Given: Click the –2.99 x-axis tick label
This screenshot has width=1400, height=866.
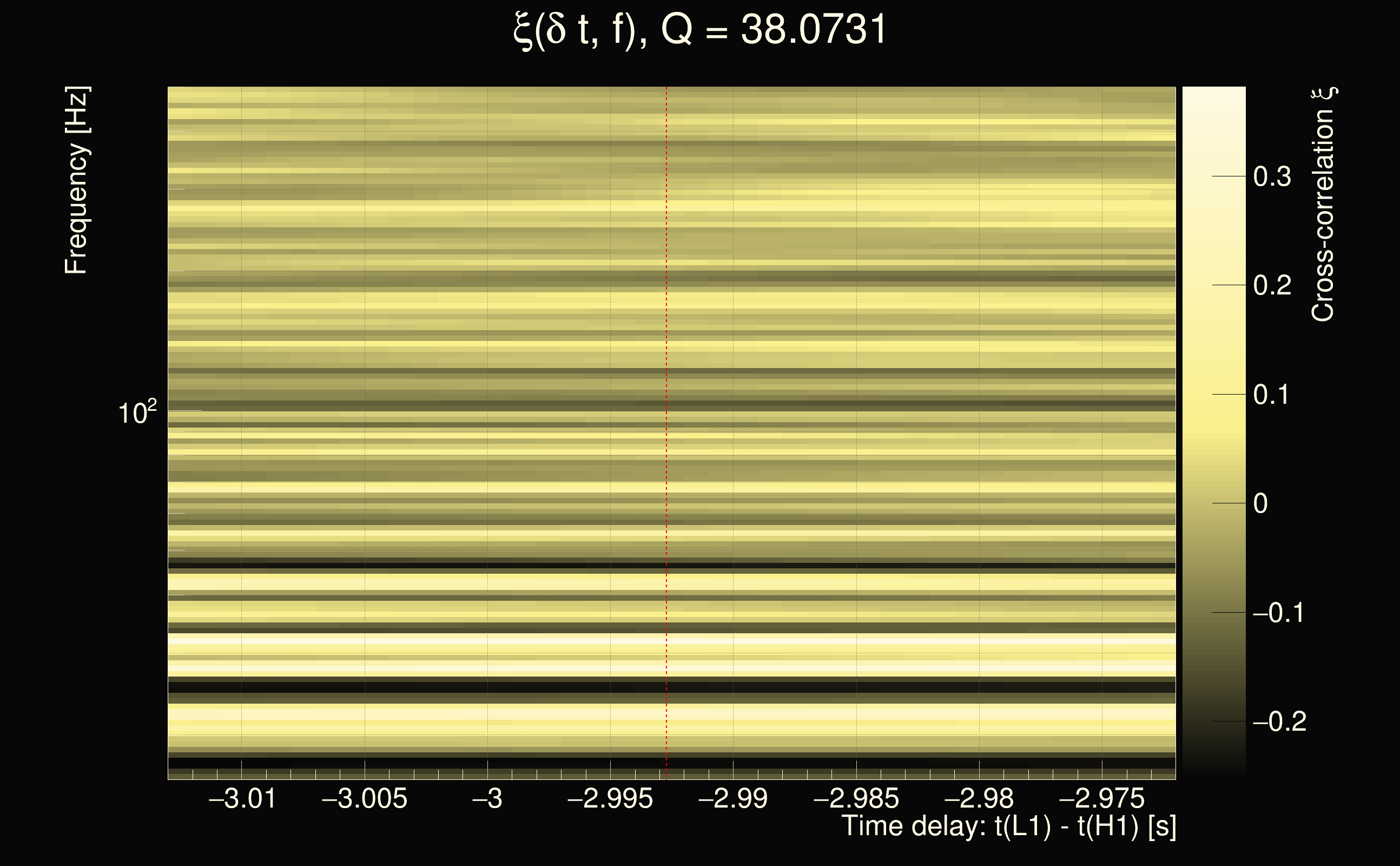Looking at the screenshot, I should point(732,798).
